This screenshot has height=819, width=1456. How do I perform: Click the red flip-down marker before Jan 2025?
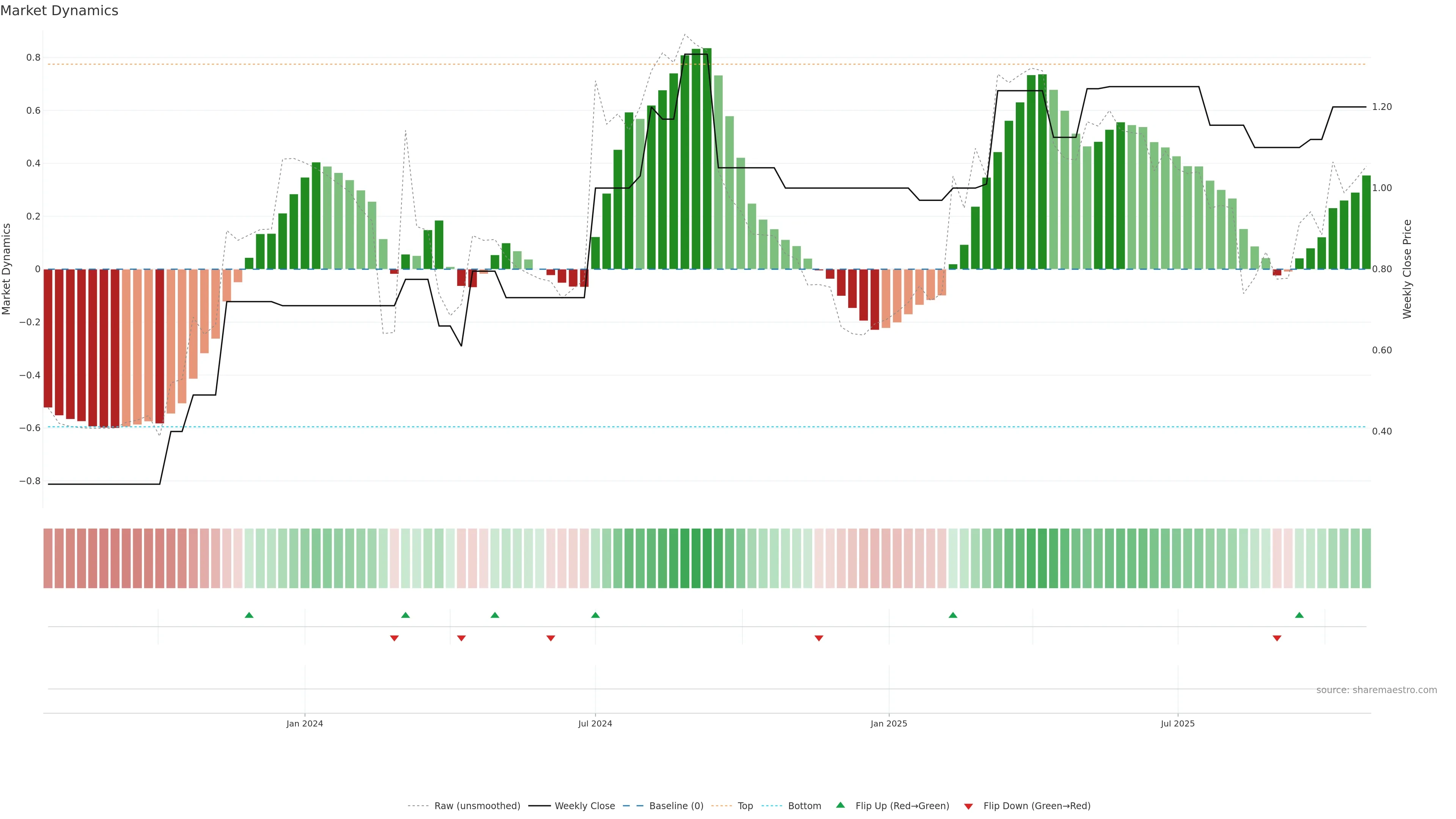(x=819, y=638)
